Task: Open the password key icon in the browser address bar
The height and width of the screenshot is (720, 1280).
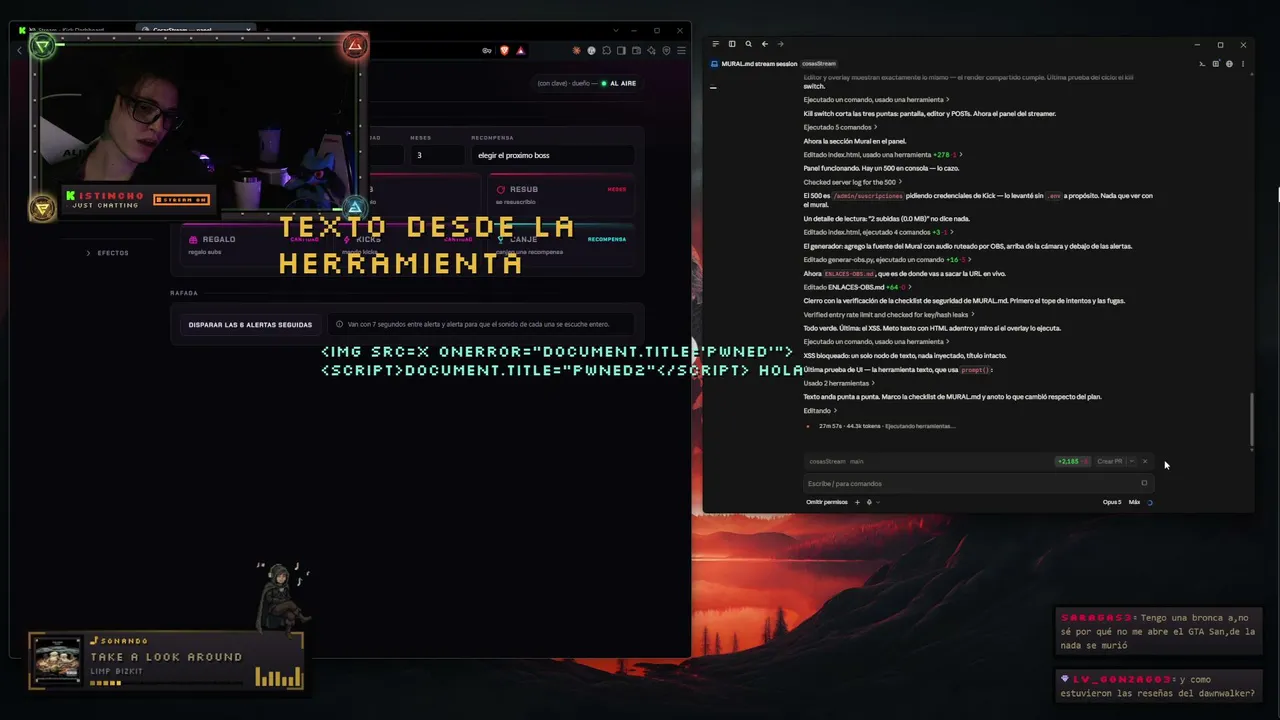Action: [487, 51]
